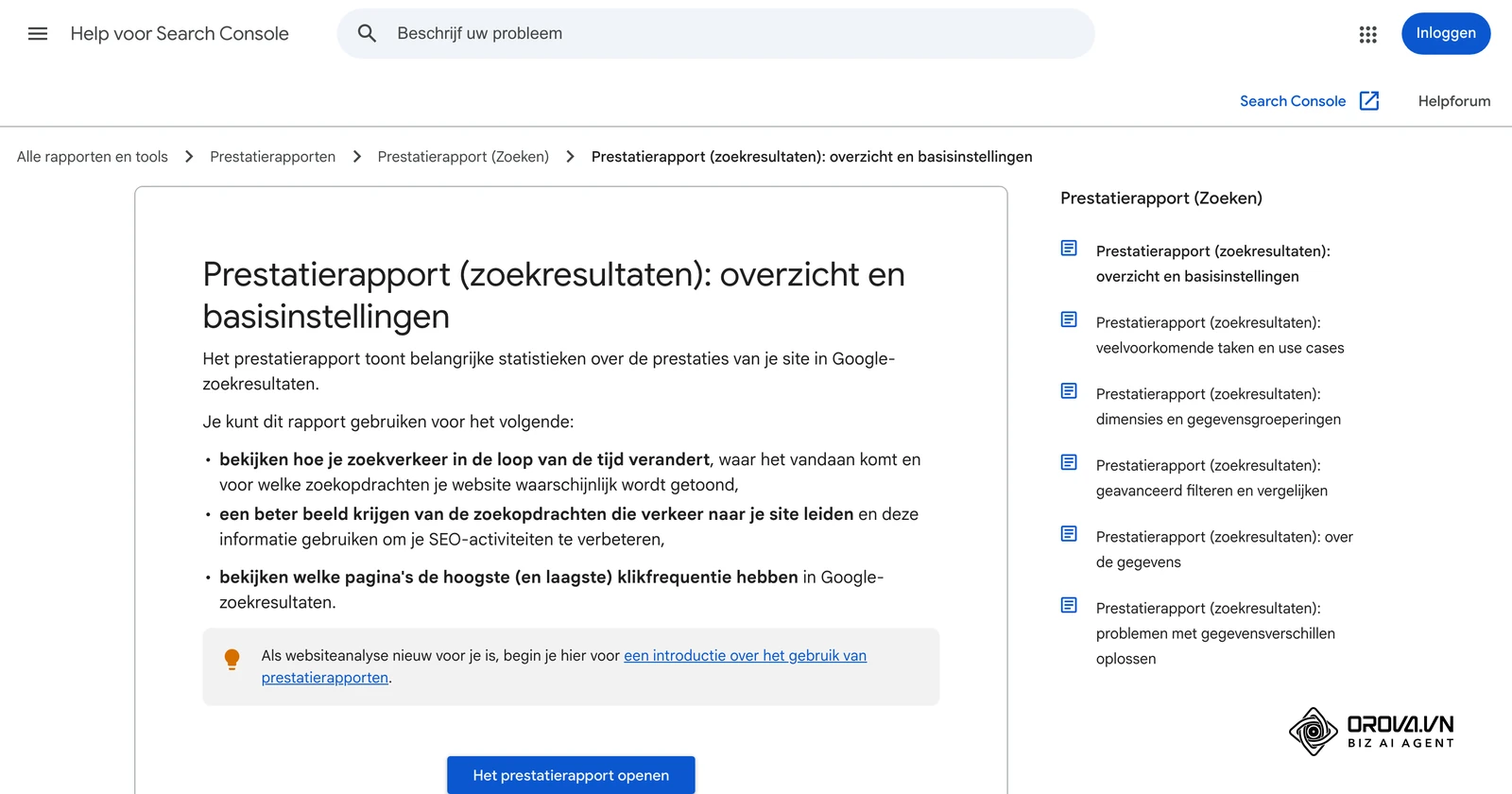Go to the Helpforum
This screenshot has width=1512, height=794.
tap(1454, 101)
